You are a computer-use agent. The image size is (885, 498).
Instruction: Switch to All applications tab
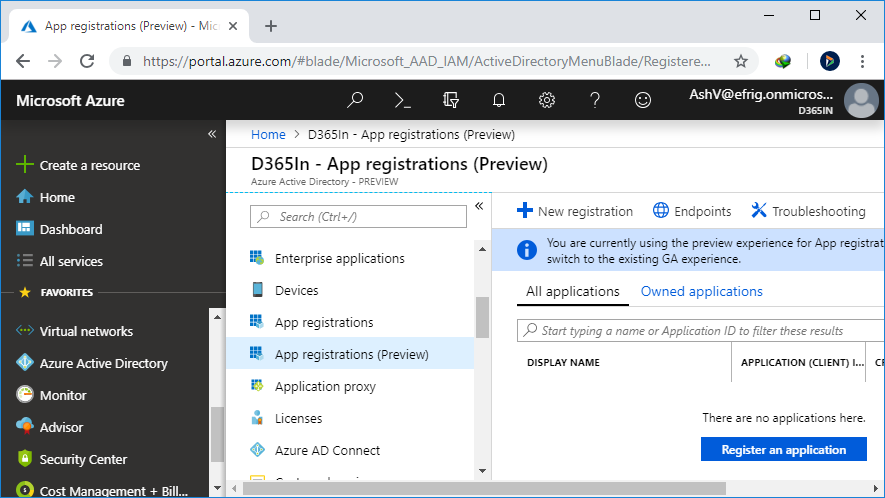(572, 291)
